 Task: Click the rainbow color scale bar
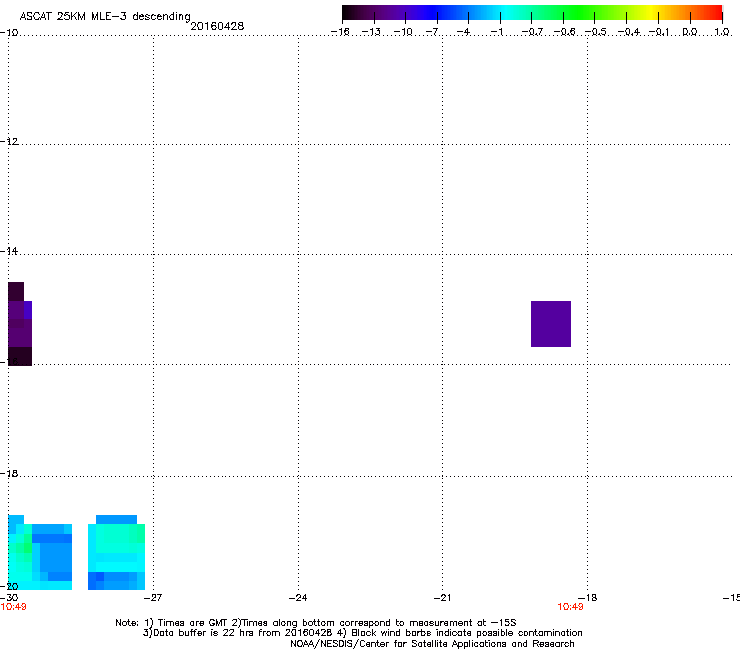(532, 13)
